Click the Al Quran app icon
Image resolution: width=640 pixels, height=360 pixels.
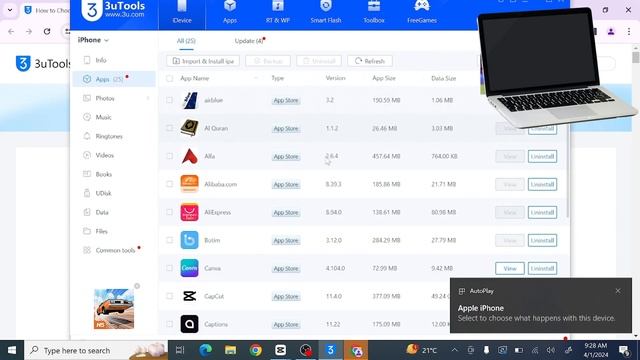coord(189,128)
